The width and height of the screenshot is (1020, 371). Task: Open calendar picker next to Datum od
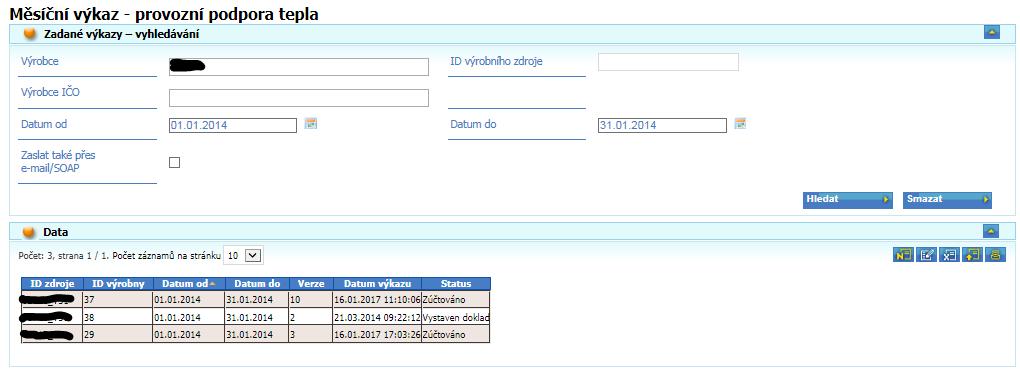[311, 124]
